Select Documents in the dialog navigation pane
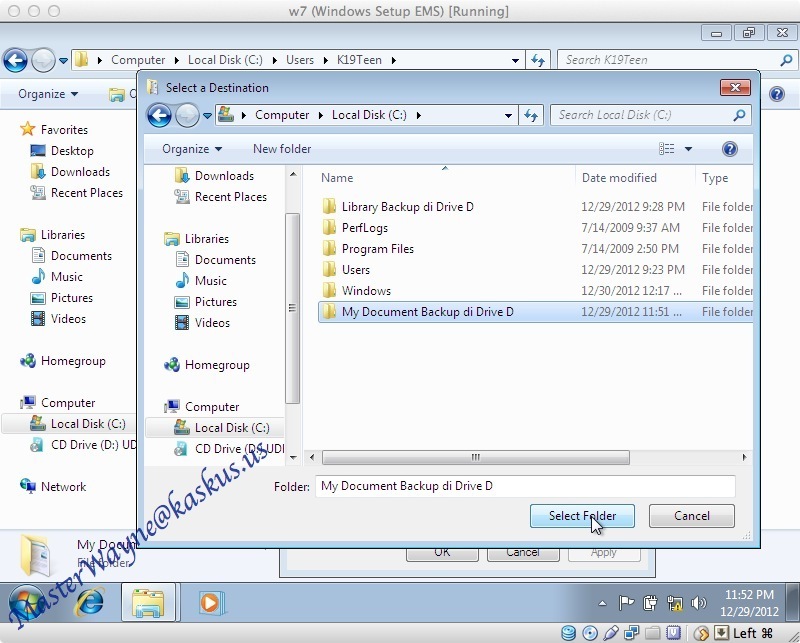800x643 pixels. pos(215,260)
